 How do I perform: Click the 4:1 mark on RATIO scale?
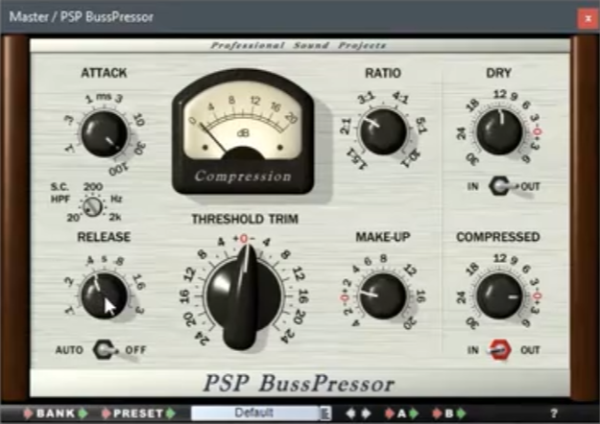[x=400, y=98]
